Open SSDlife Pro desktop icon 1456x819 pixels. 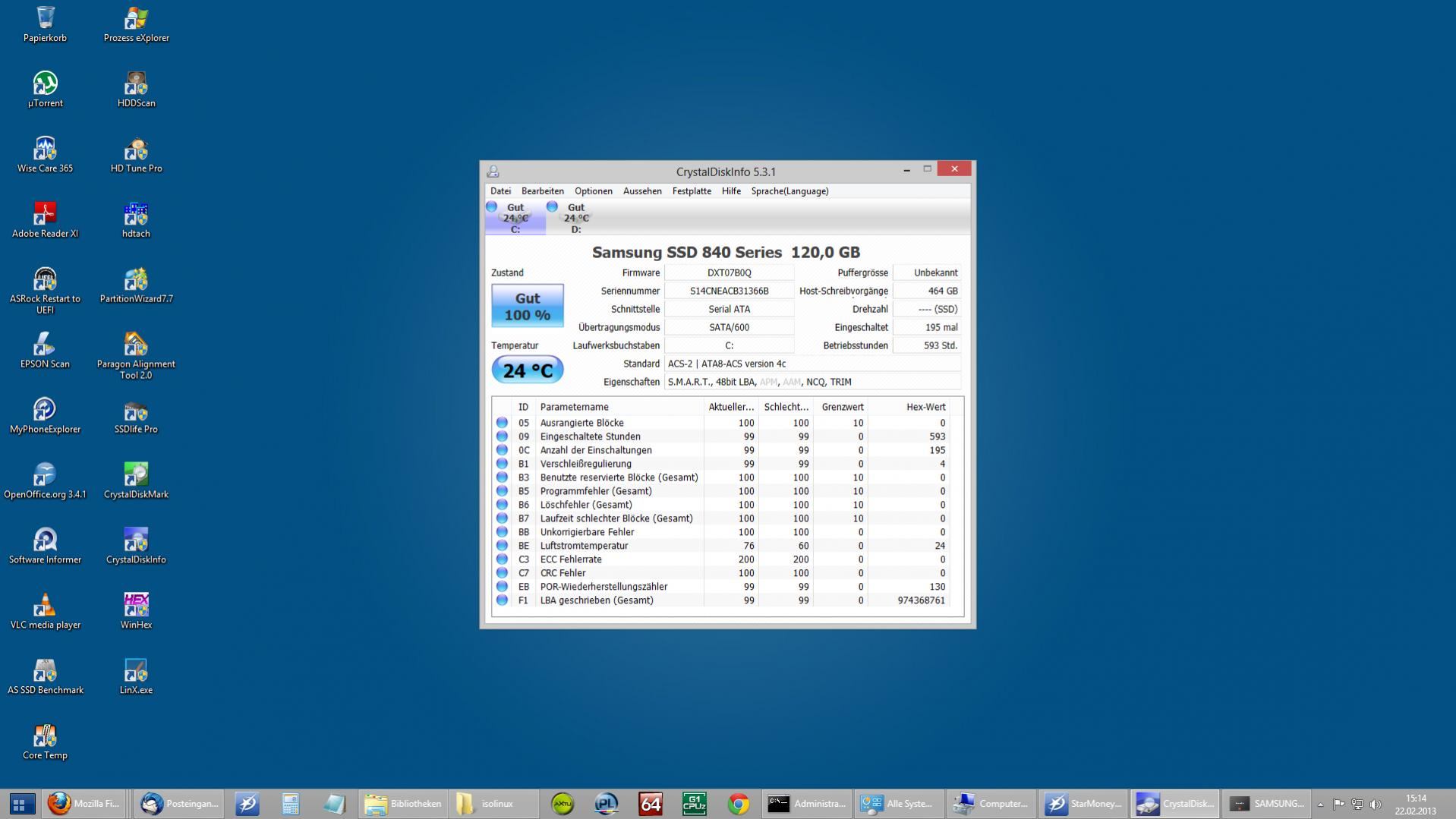pos(136,416)
